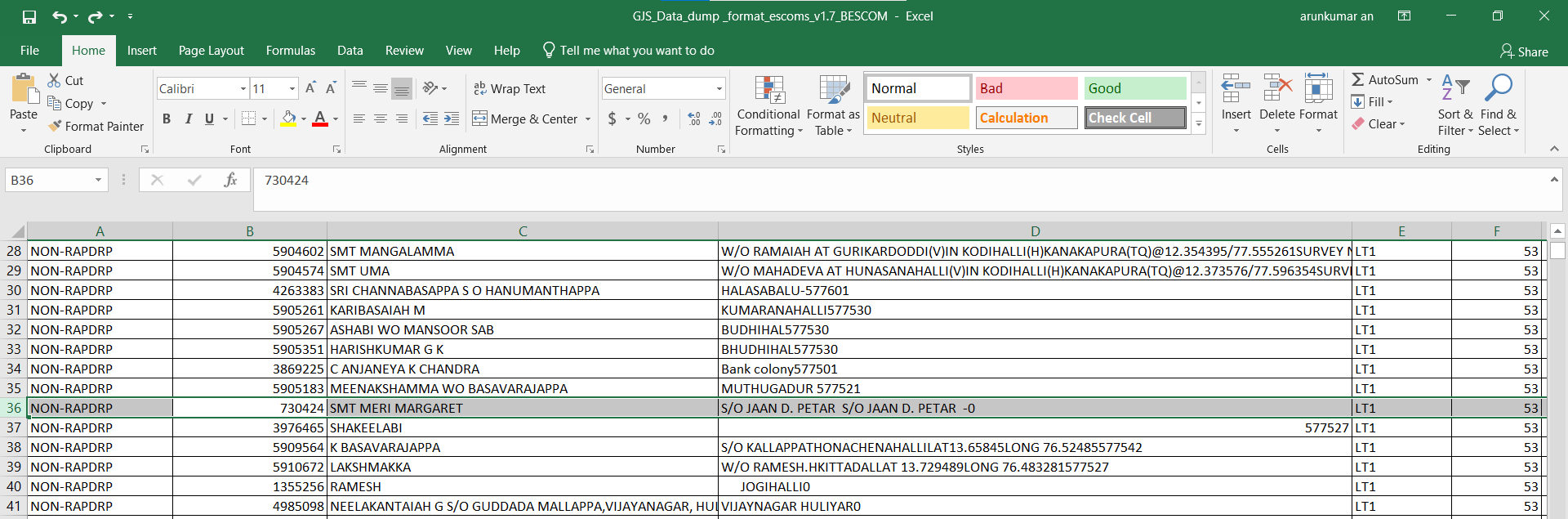The width and height of the screenshot is (1568, 519).
Task: Click the Format Painter brush icon
Action: (x=56, y=126)
